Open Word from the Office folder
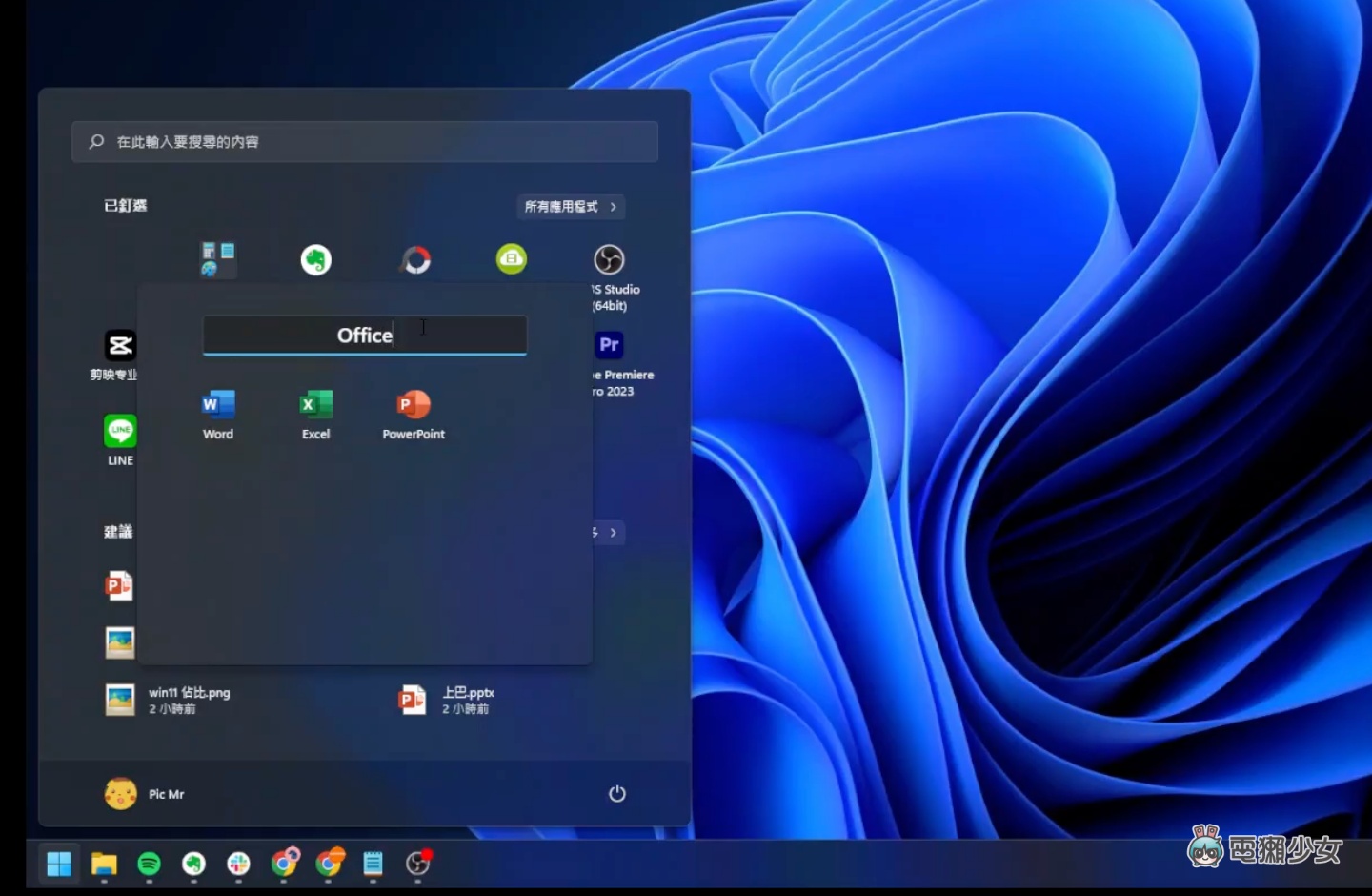Image resolution: width=1372 pixels, height=896 pixels. 218,415
